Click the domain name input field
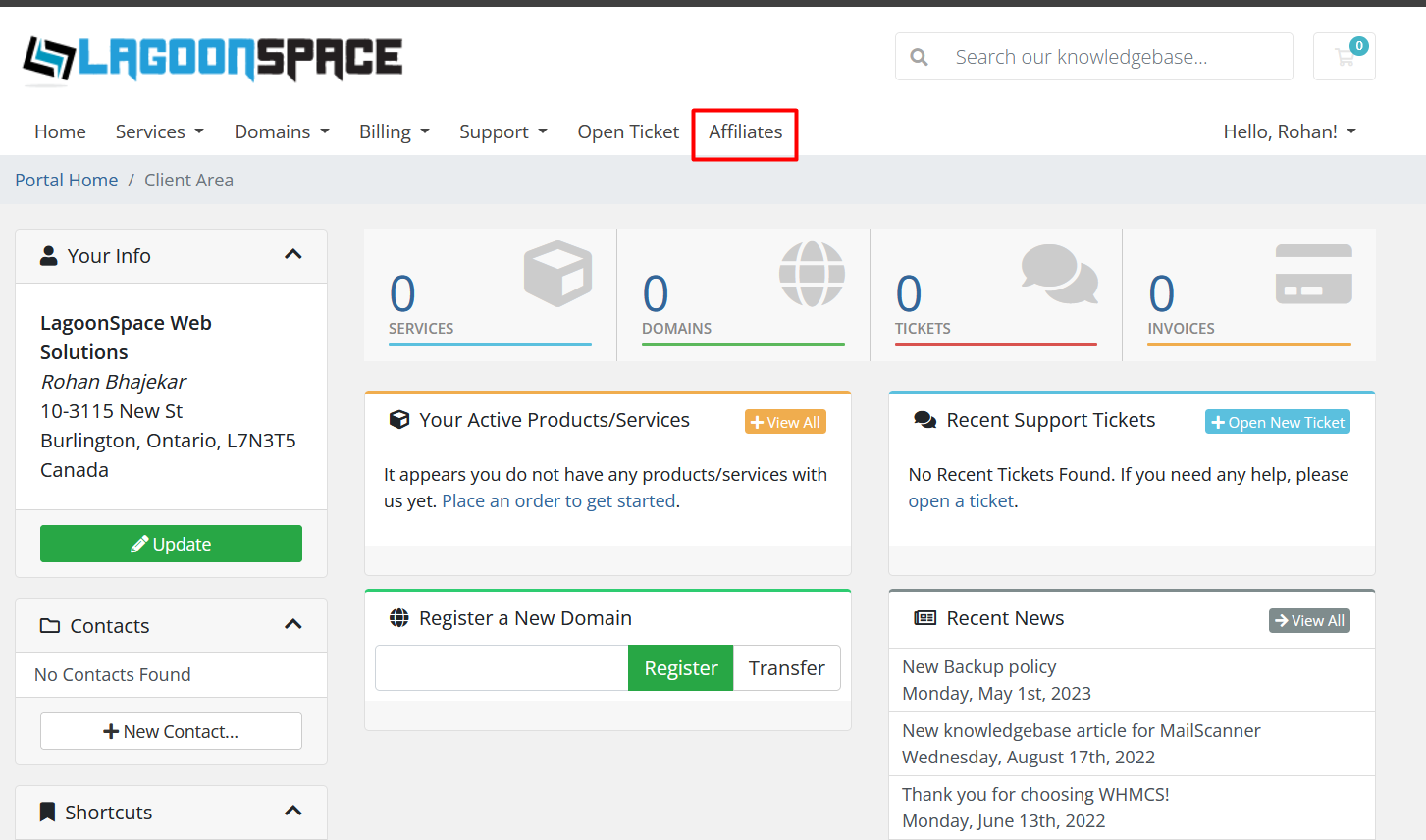This screenshot has width=1426, height=840. [x=502, y=668]
